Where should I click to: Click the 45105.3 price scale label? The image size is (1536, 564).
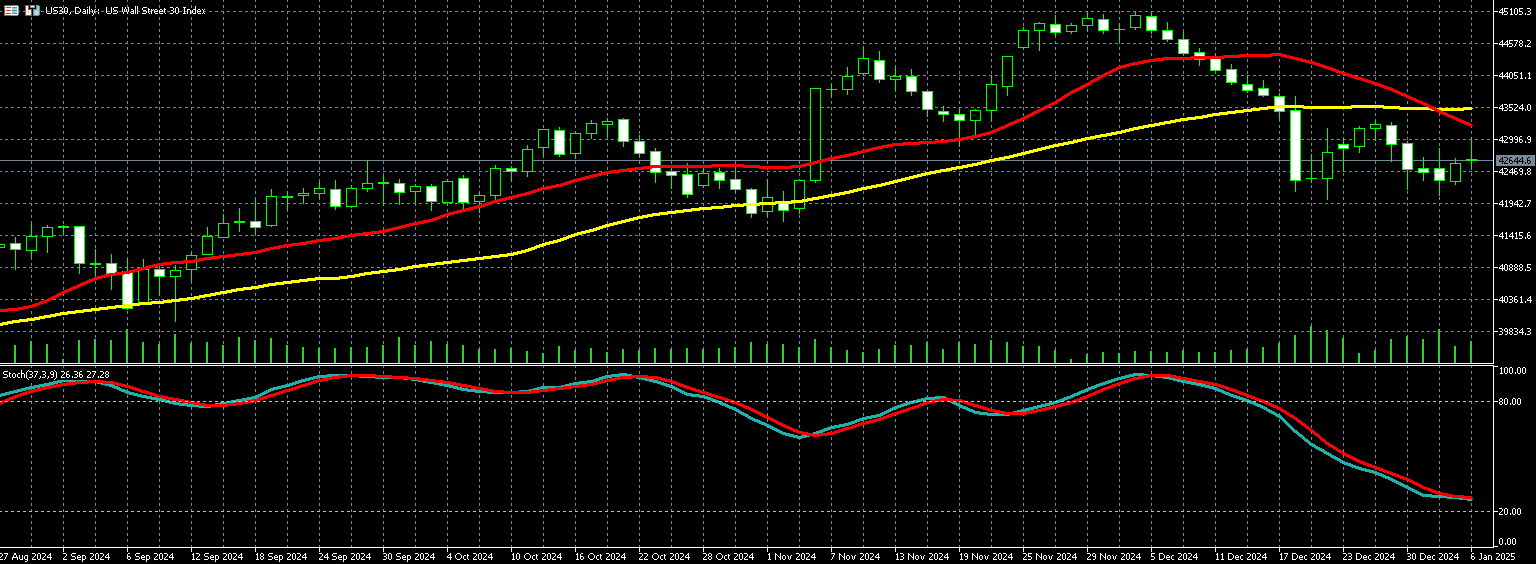(x=1514, y=12)
